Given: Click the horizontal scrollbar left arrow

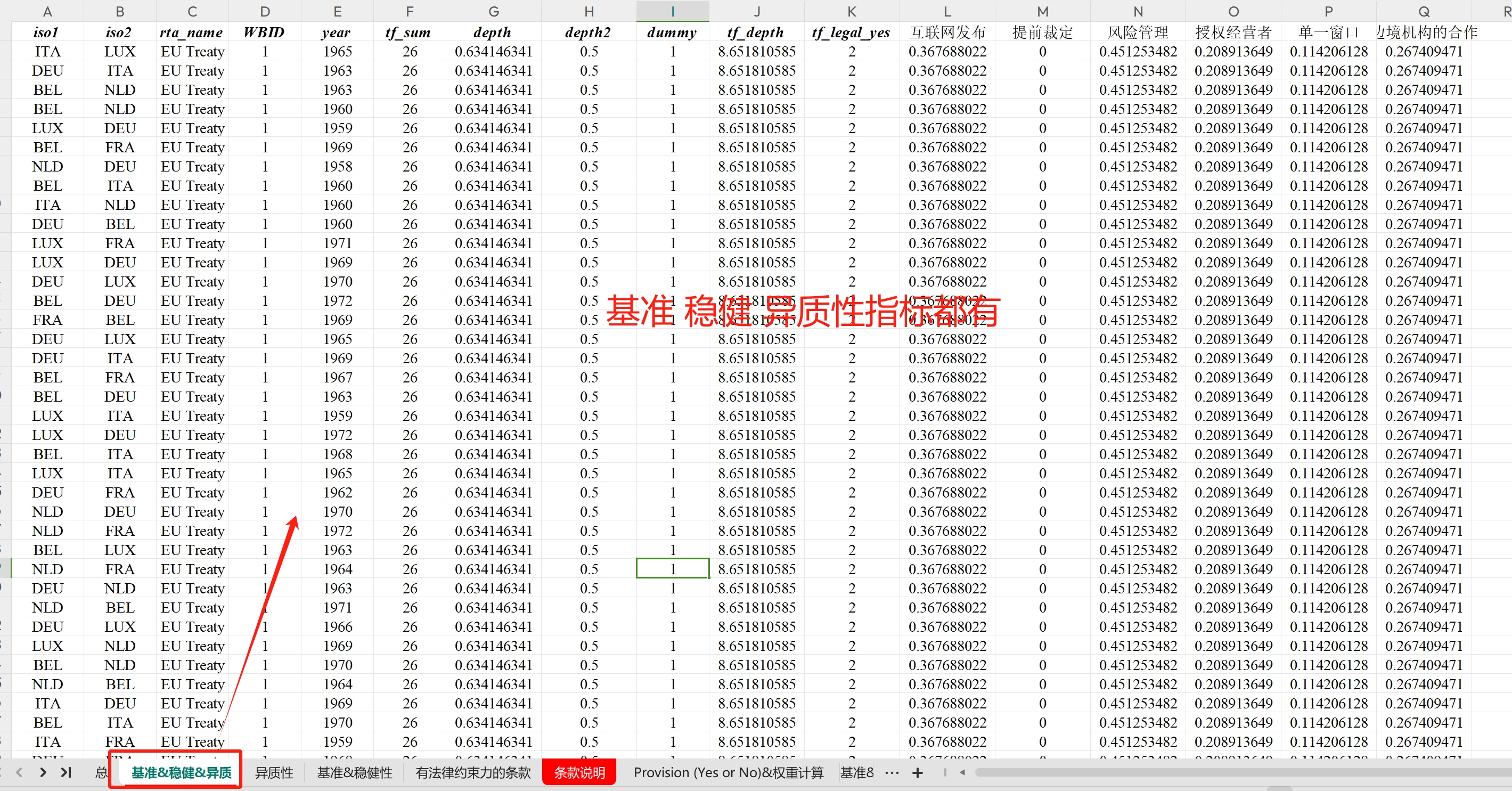Looking at the screenshot, I should tap(962, 772).
